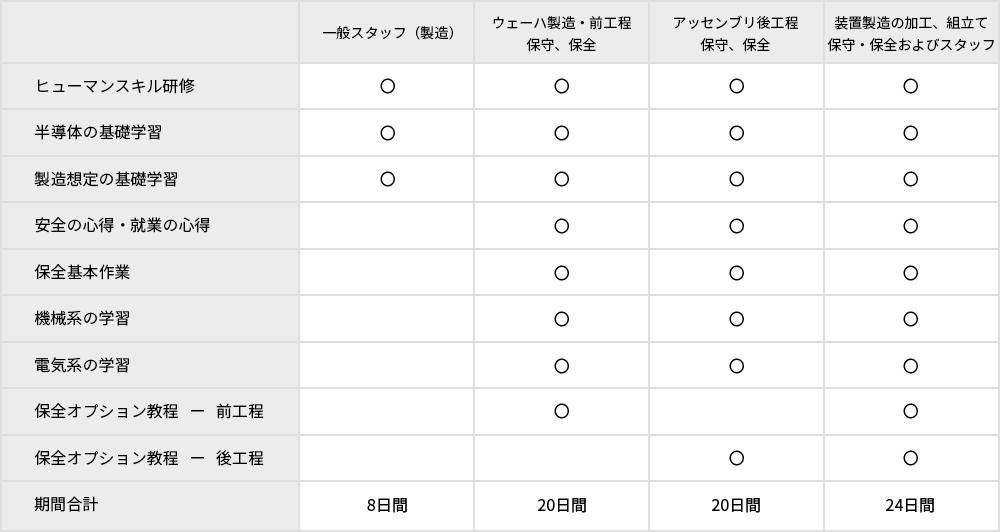Screen dimensions: 1000x532
Task: Select the アッセンブリ後工程 column header
Action: click(x=736, y=33)
